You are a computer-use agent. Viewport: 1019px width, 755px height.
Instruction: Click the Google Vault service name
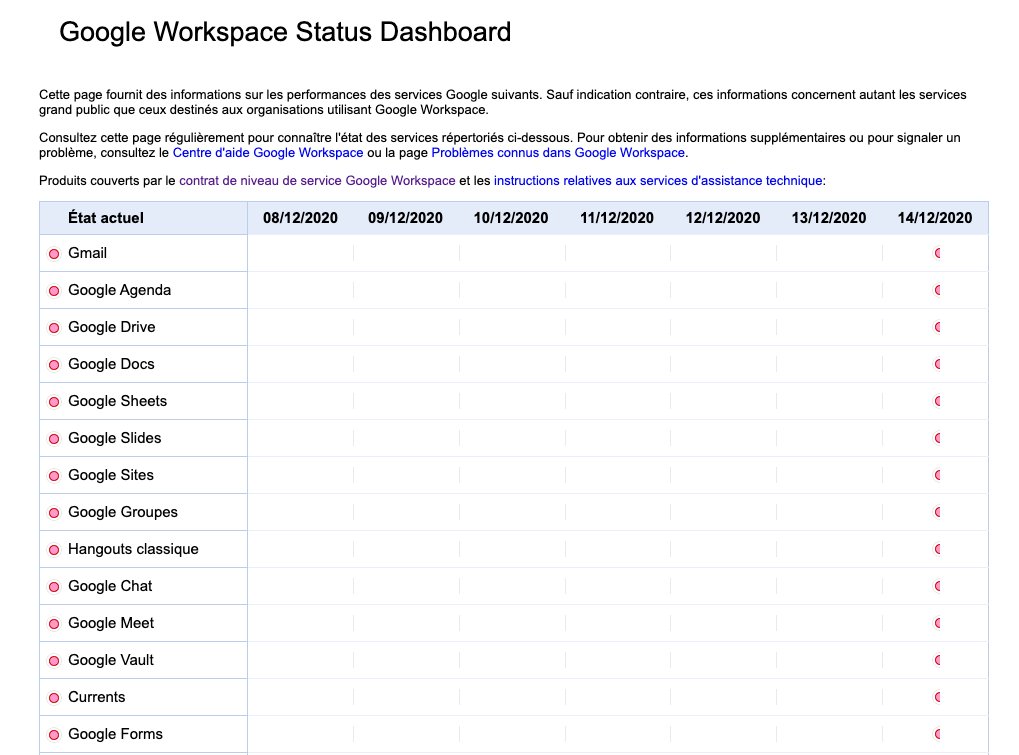[111, 661]
